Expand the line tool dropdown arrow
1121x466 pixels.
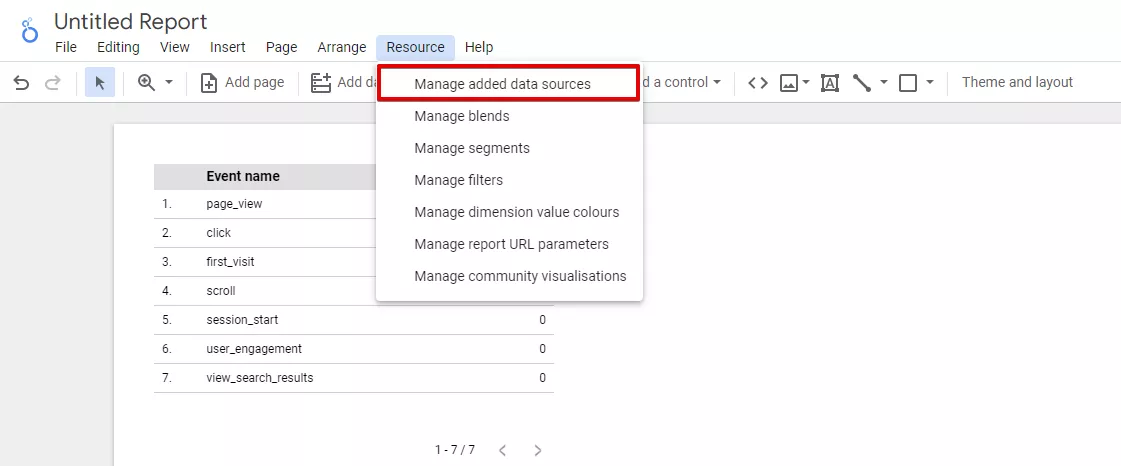coord(884,83)
